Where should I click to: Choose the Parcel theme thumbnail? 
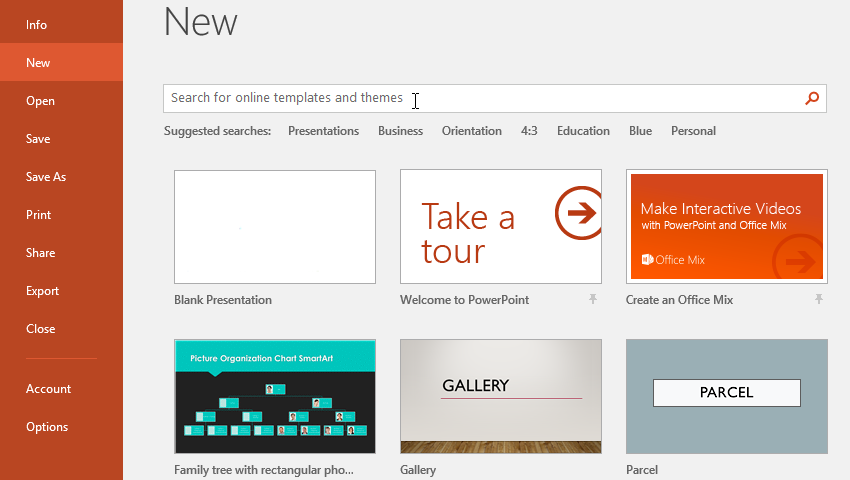click(x=727, y=396)
